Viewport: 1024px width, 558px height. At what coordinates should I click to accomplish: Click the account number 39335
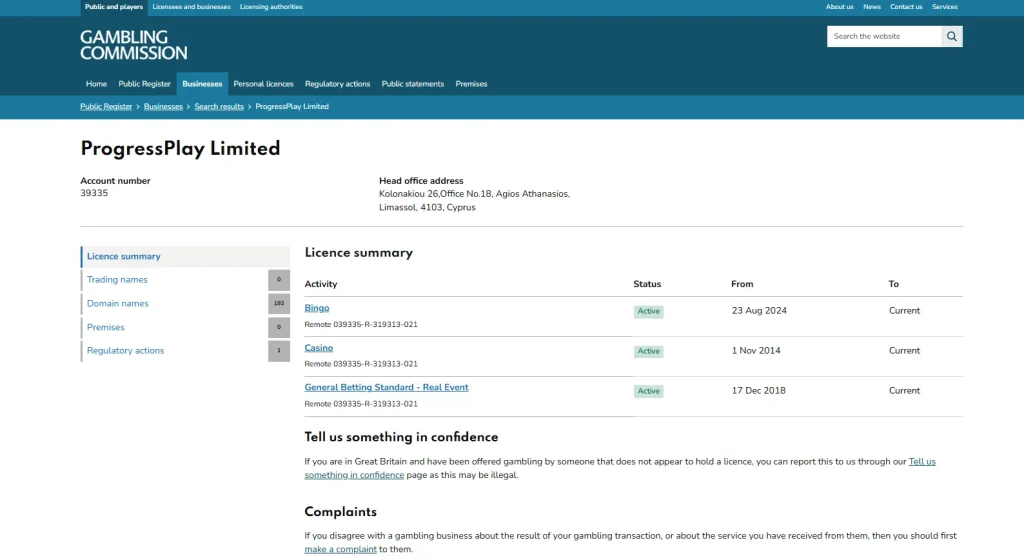click(x=94, y=193)
